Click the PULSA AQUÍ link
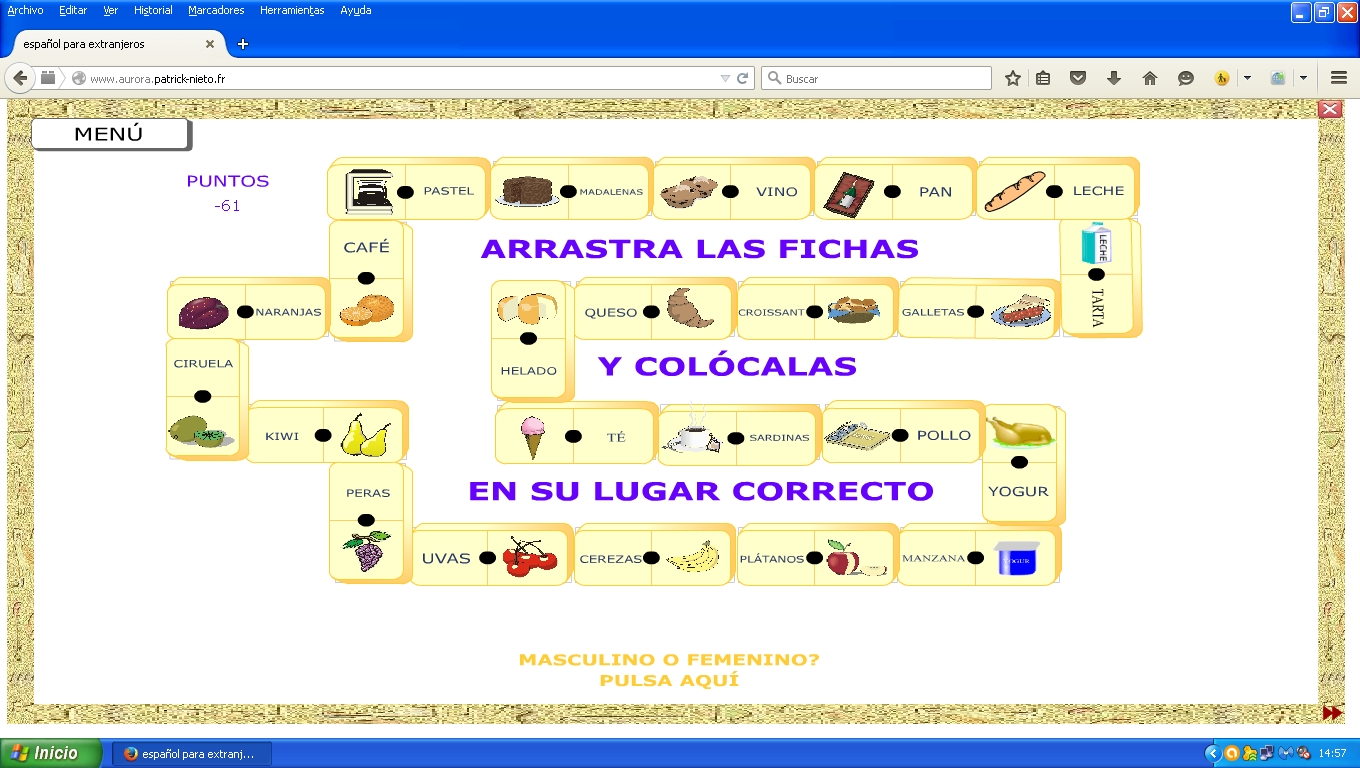This screenshot has height=768, width=1360. tap(668, 678)
